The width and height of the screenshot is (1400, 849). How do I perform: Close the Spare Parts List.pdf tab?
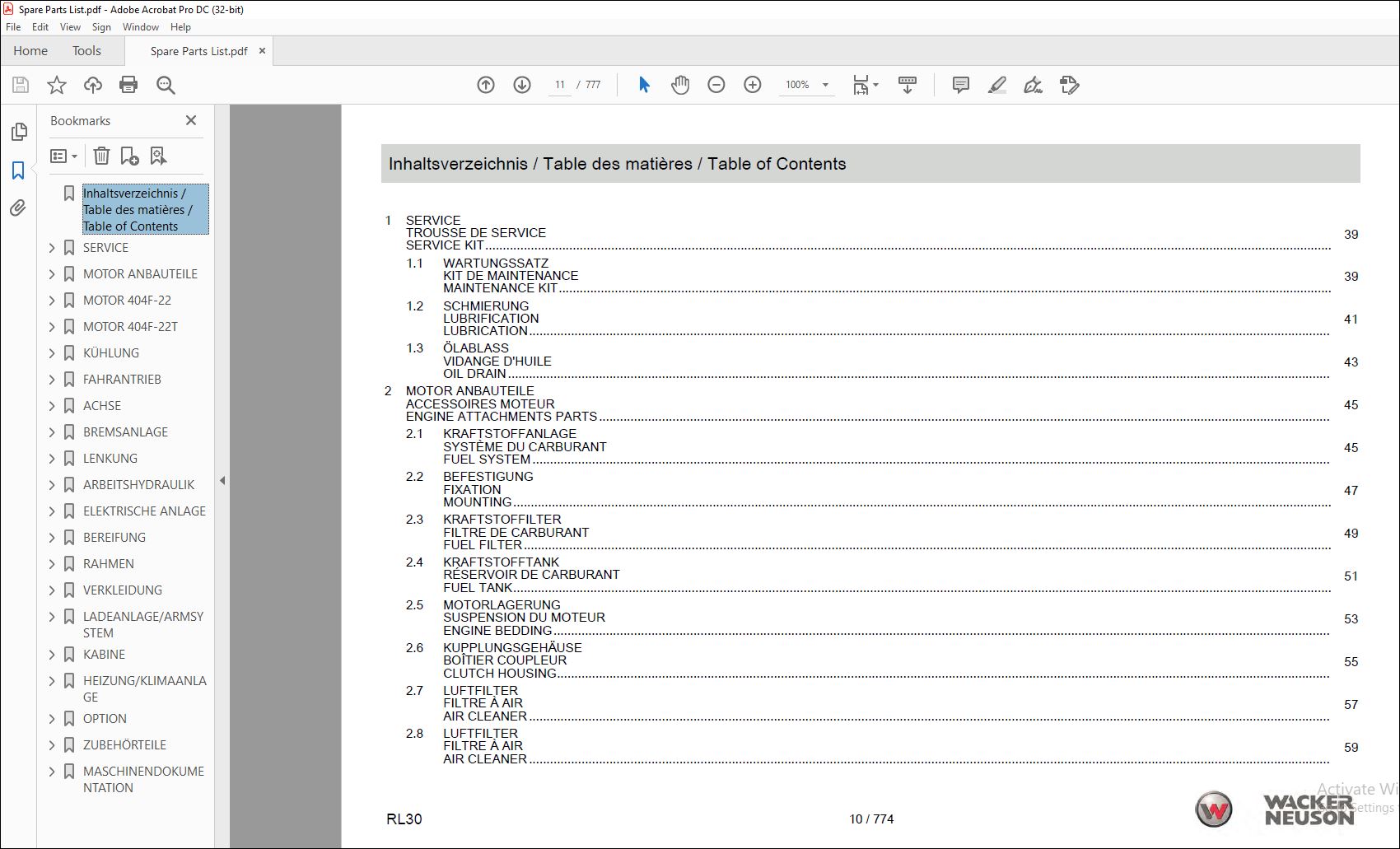tap(262, 51)
